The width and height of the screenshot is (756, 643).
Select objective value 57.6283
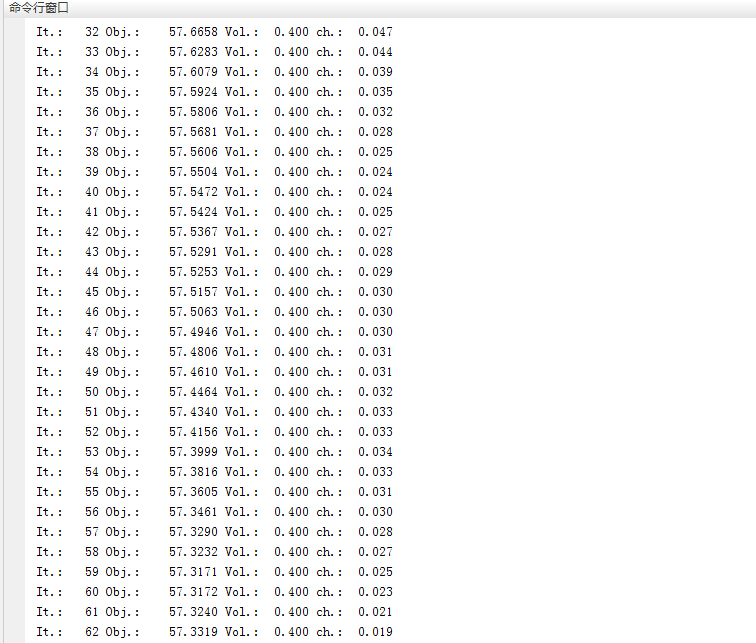[x=193, y=52]
